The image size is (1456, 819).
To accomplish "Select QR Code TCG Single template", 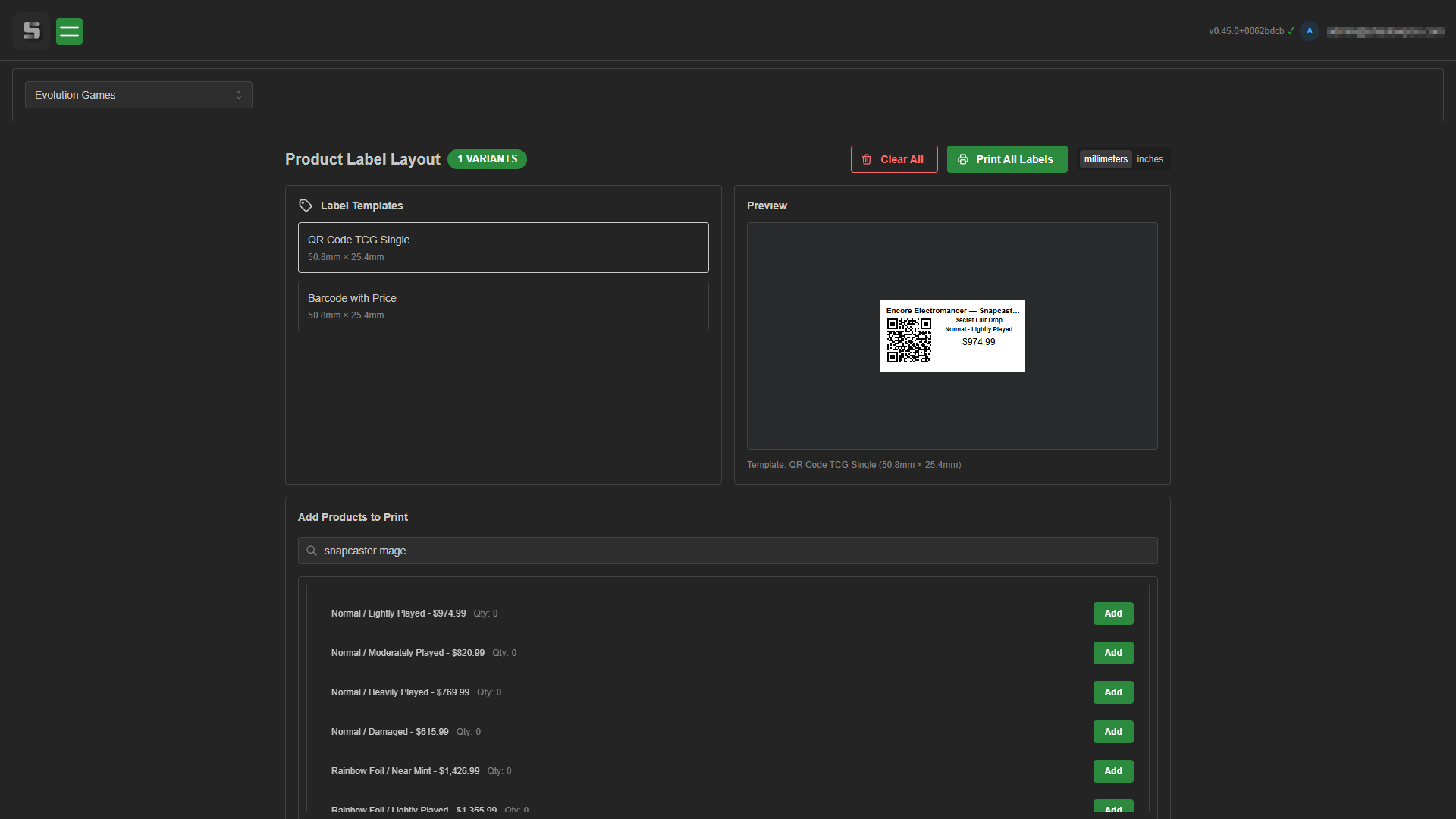I will [x=503, y=247].
